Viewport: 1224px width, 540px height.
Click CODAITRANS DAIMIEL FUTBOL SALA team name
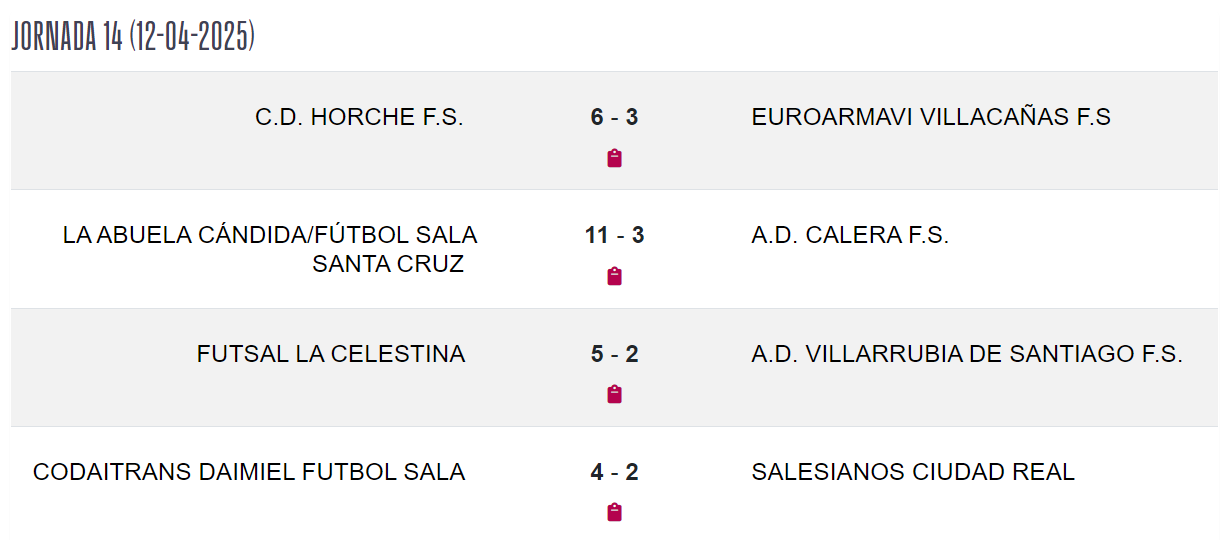(x=249, y=472)
